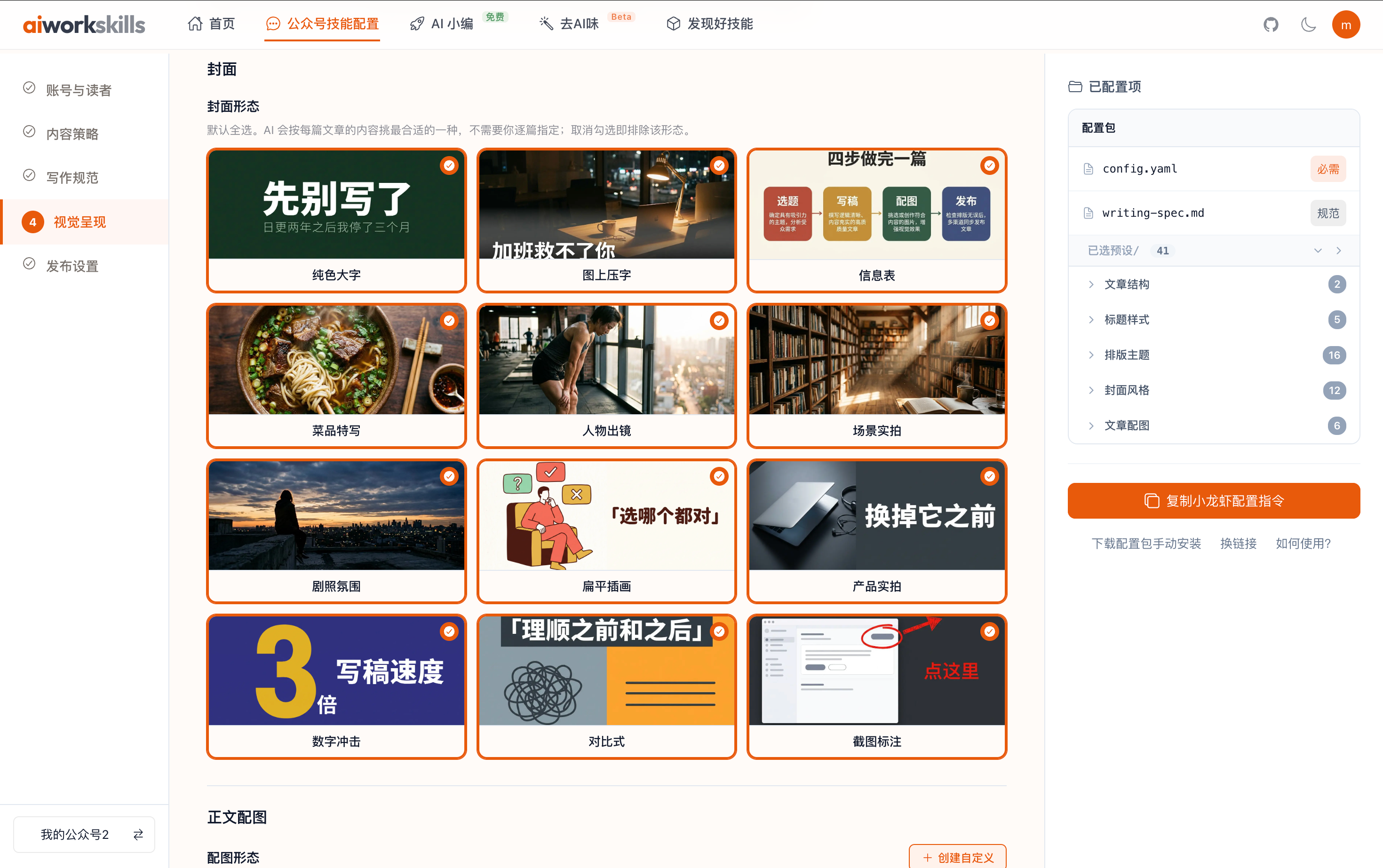Uncheck the 图上压字 cover style
Screen dimensions: 1383x868
point(719,166)
